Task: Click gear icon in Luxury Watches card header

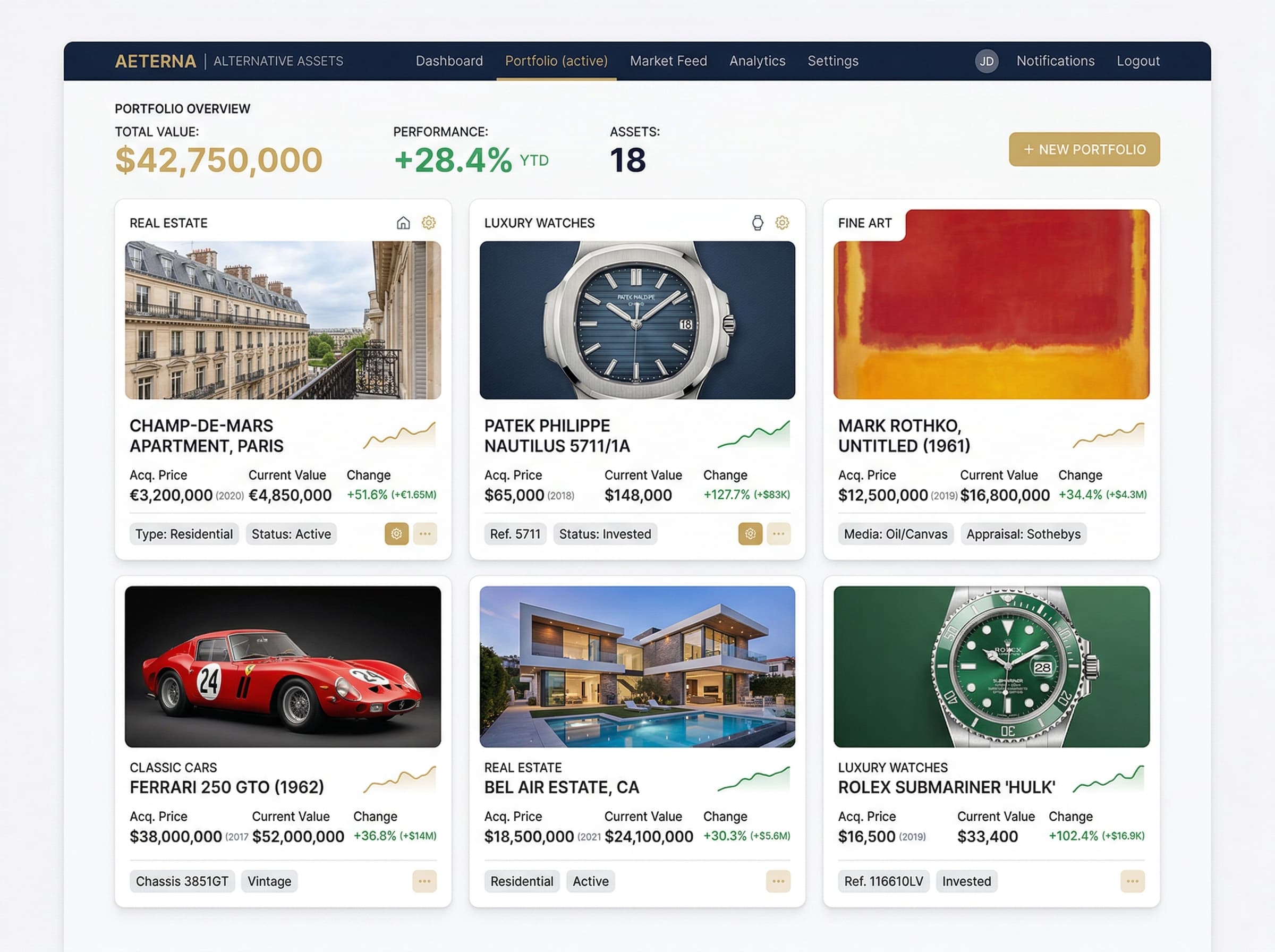Action: click(x=782, y=223)
